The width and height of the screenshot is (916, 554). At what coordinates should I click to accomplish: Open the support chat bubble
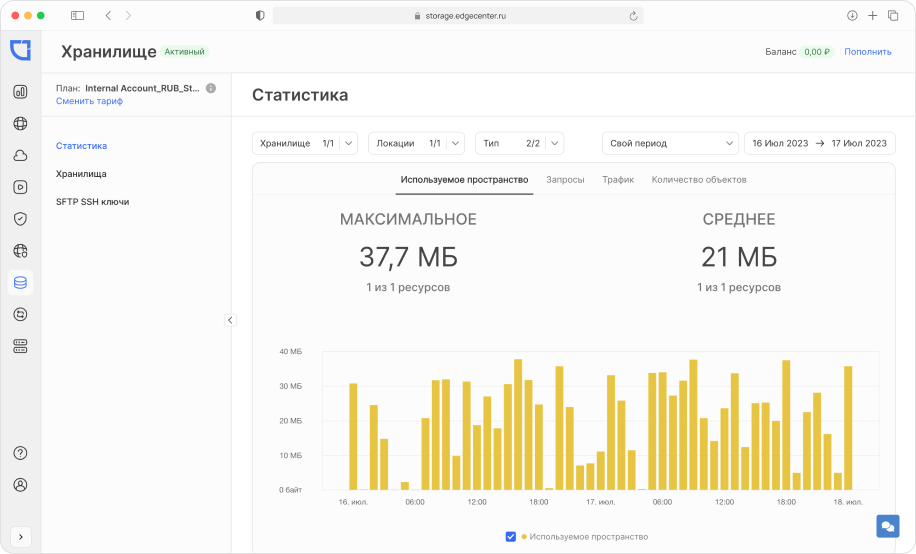(887, 527)
